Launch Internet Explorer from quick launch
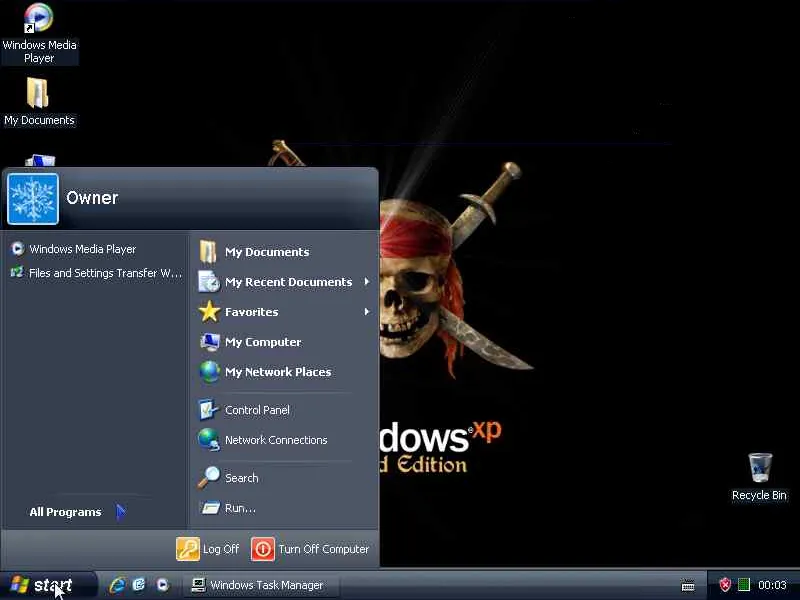 [x=117, y=585]
